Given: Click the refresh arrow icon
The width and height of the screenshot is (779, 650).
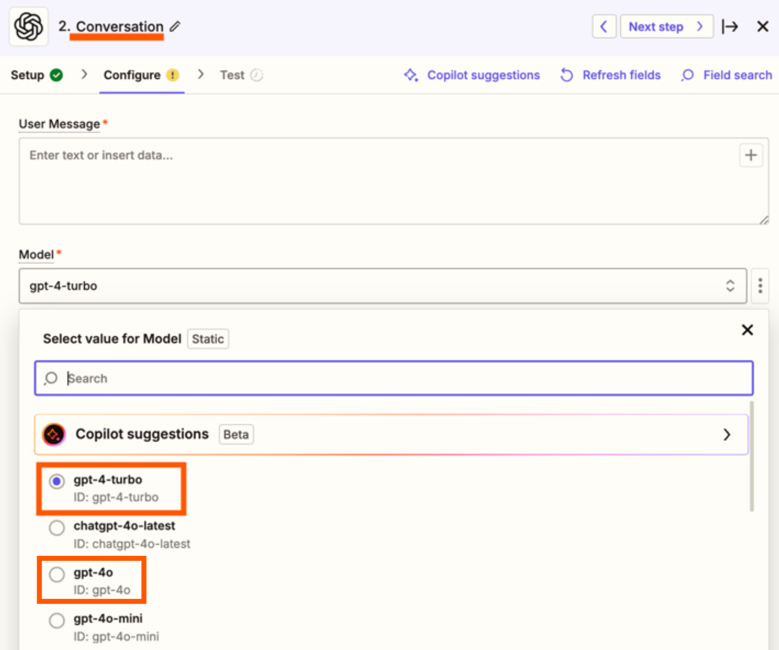Looking at the screenshot, I should point(566,75).
